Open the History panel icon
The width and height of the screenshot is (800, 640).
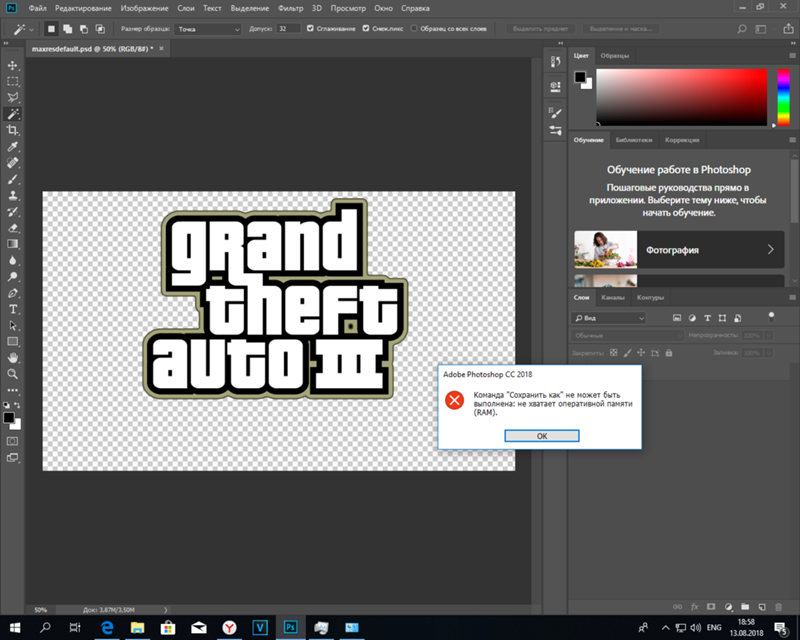point(556,62)
